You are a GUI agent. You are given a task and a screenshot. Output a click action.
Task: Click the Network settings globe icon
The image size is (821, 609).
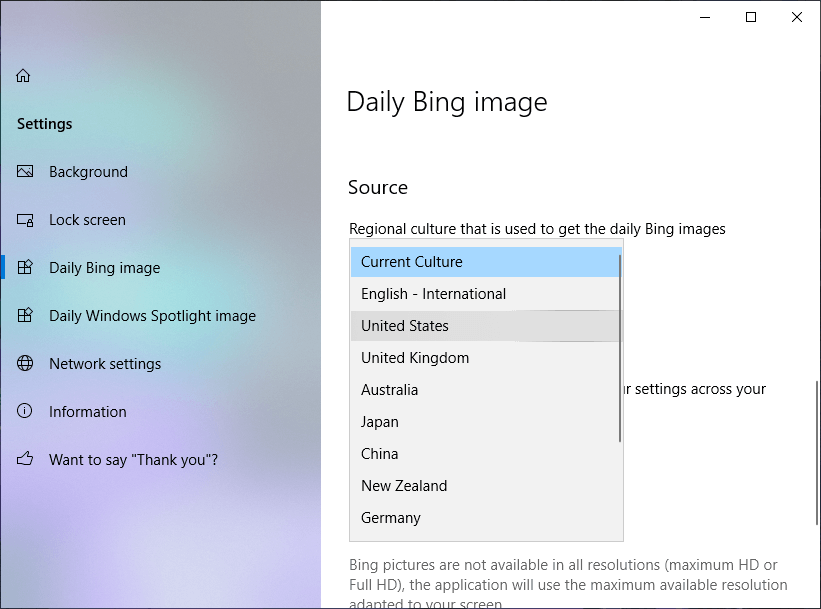point(26,364)
